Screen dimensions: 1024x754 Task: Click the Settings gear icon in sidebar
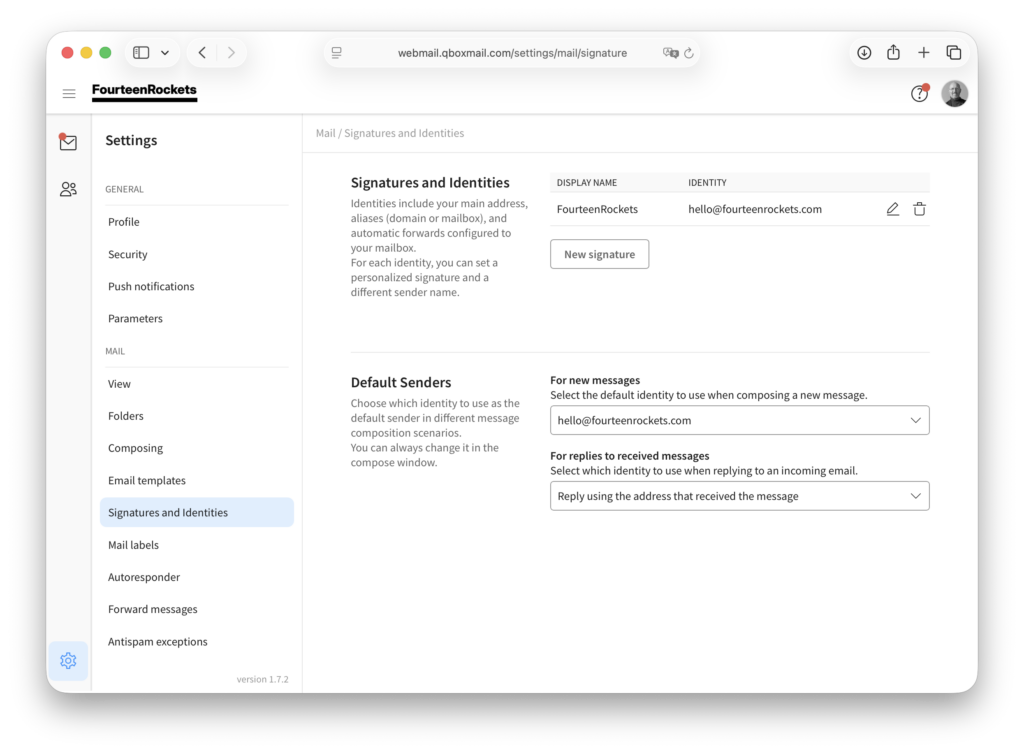68,661
